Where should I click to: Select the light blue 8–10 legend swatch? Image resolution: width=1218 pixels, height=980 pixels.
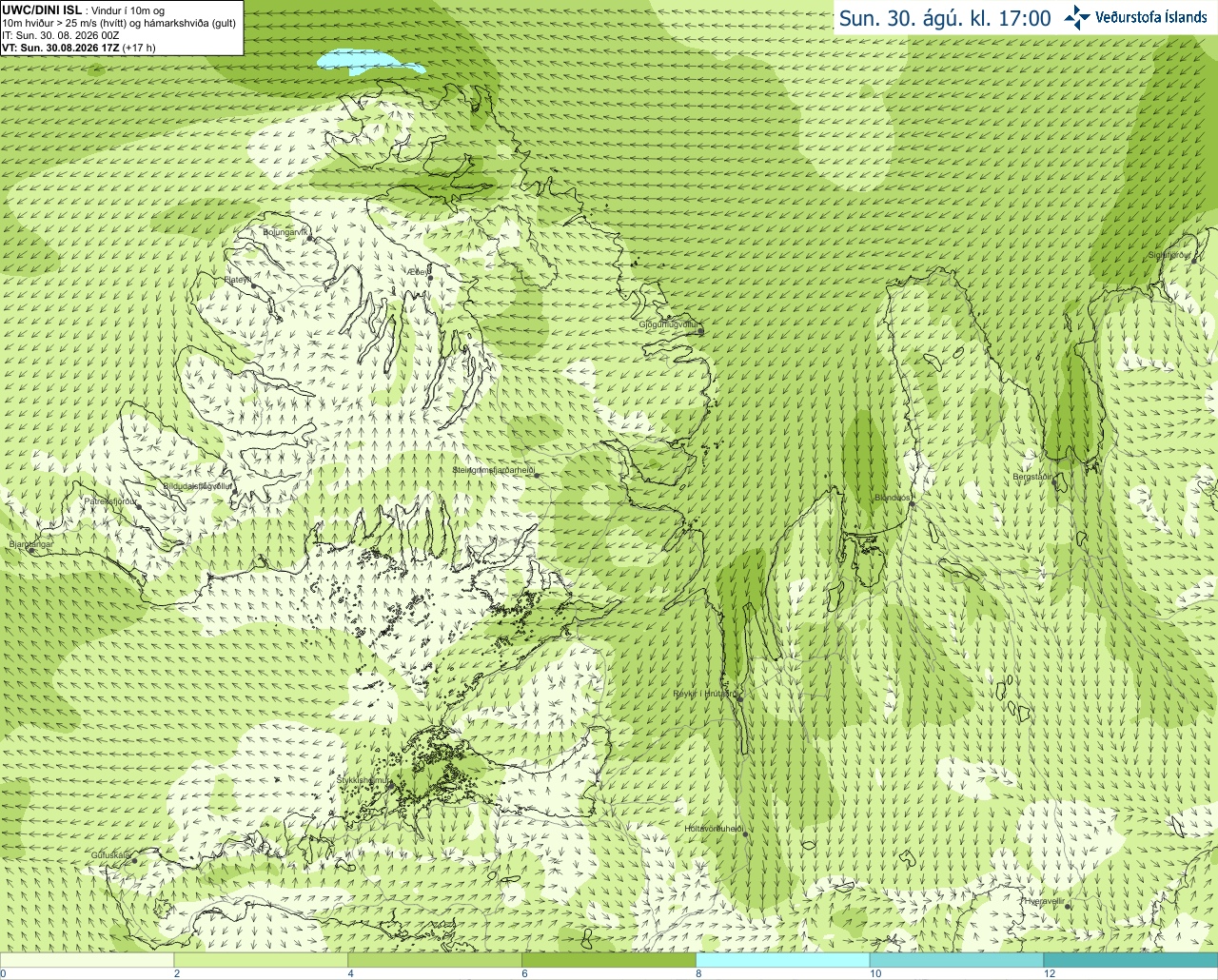point(783,960)
